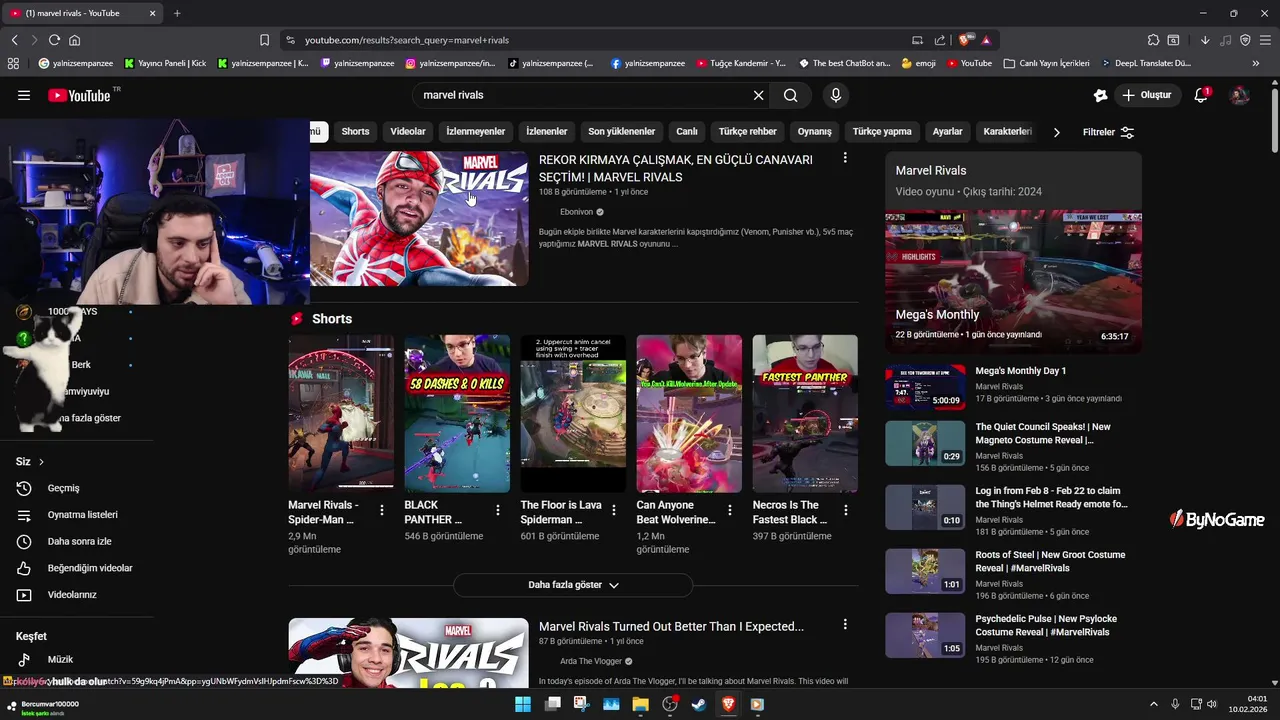Start voice search with microphone icon
Screen dimensions: 1280x720
[836, 95]
